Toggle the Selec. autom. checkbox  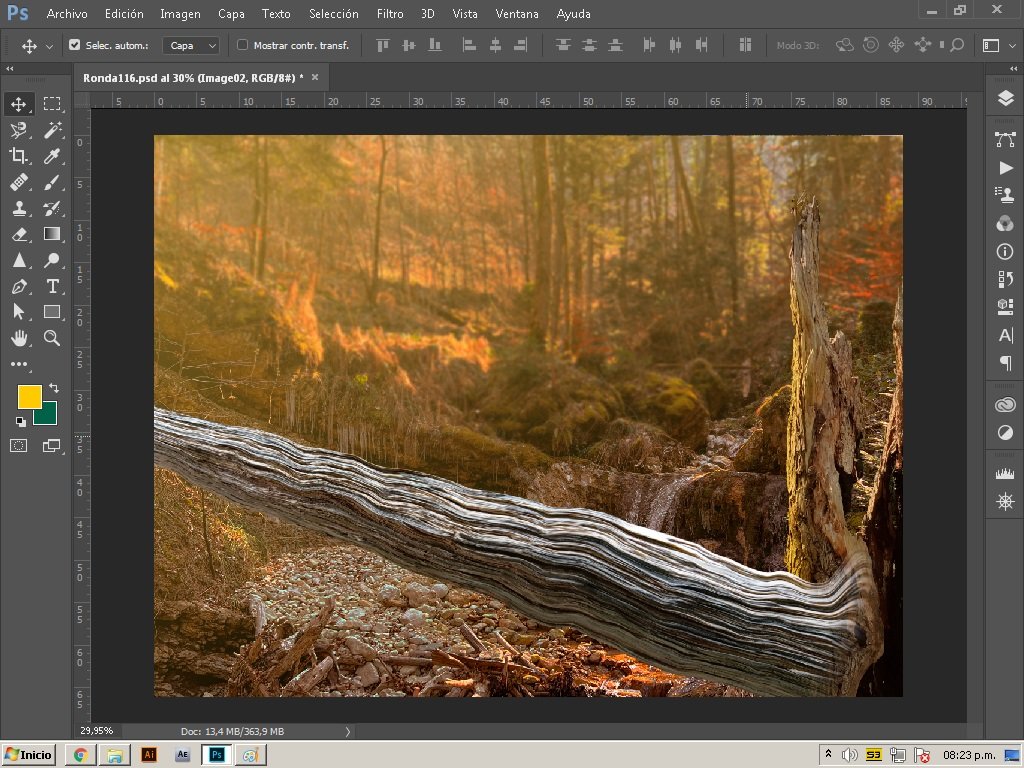[74, 45]
